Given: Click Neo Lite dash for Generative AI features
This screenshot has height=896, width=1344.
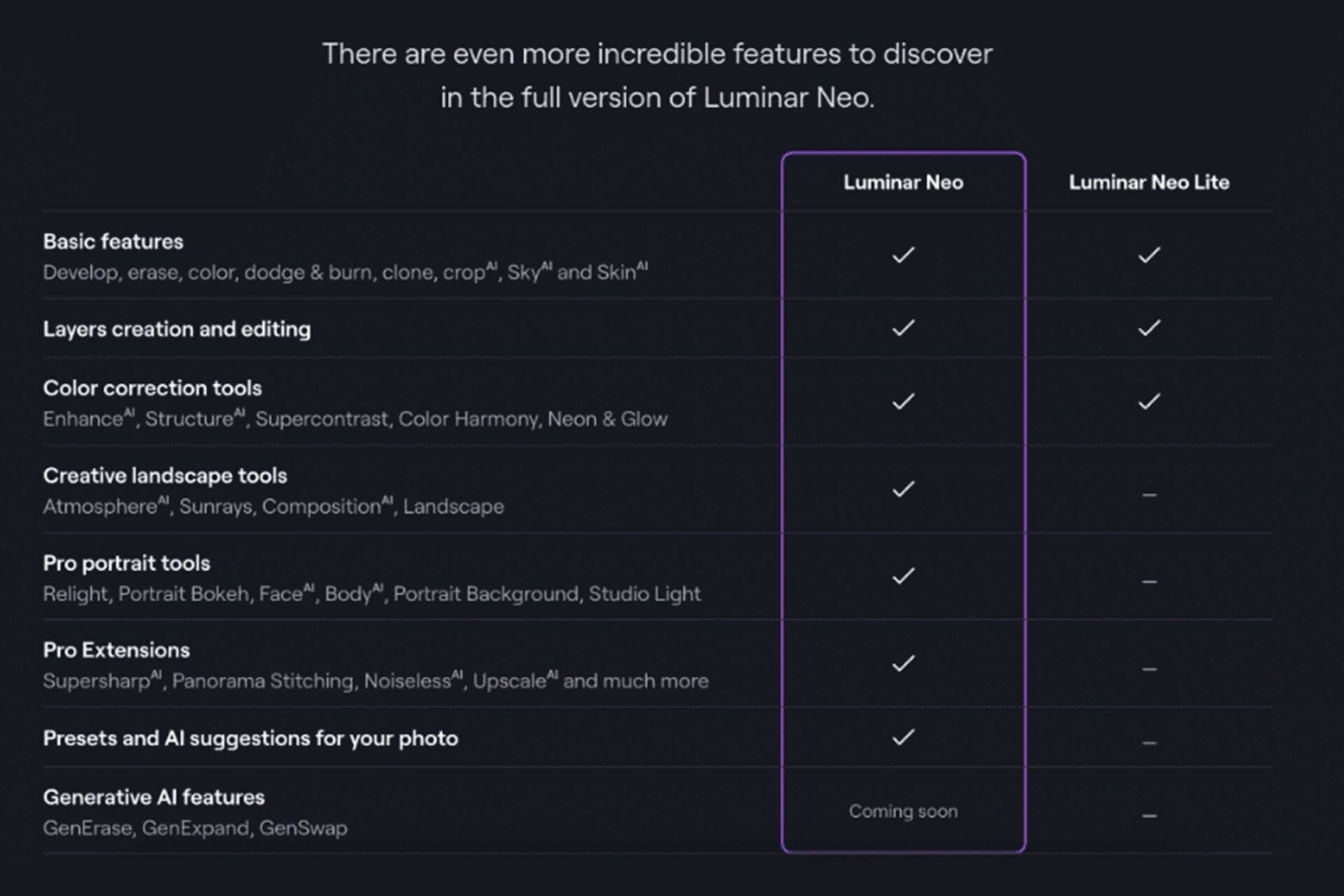Looking at the screenshot, I should tap(1149, 815).
